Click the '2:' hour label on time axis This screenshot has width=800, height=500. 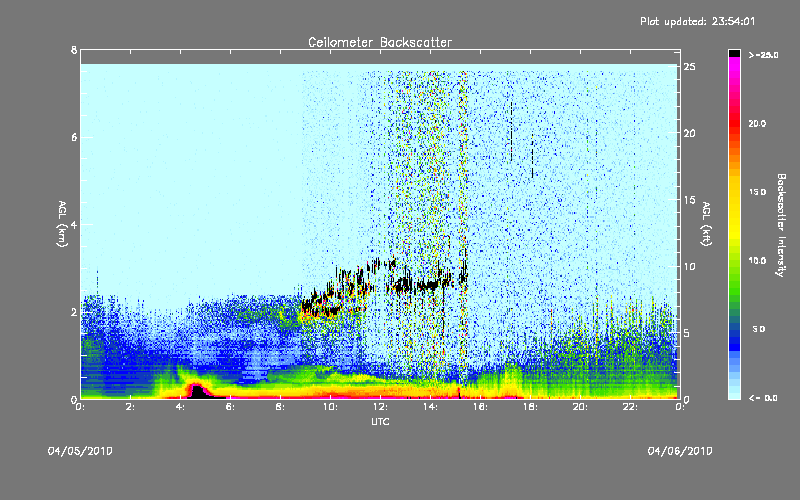(x=131, y=407)
